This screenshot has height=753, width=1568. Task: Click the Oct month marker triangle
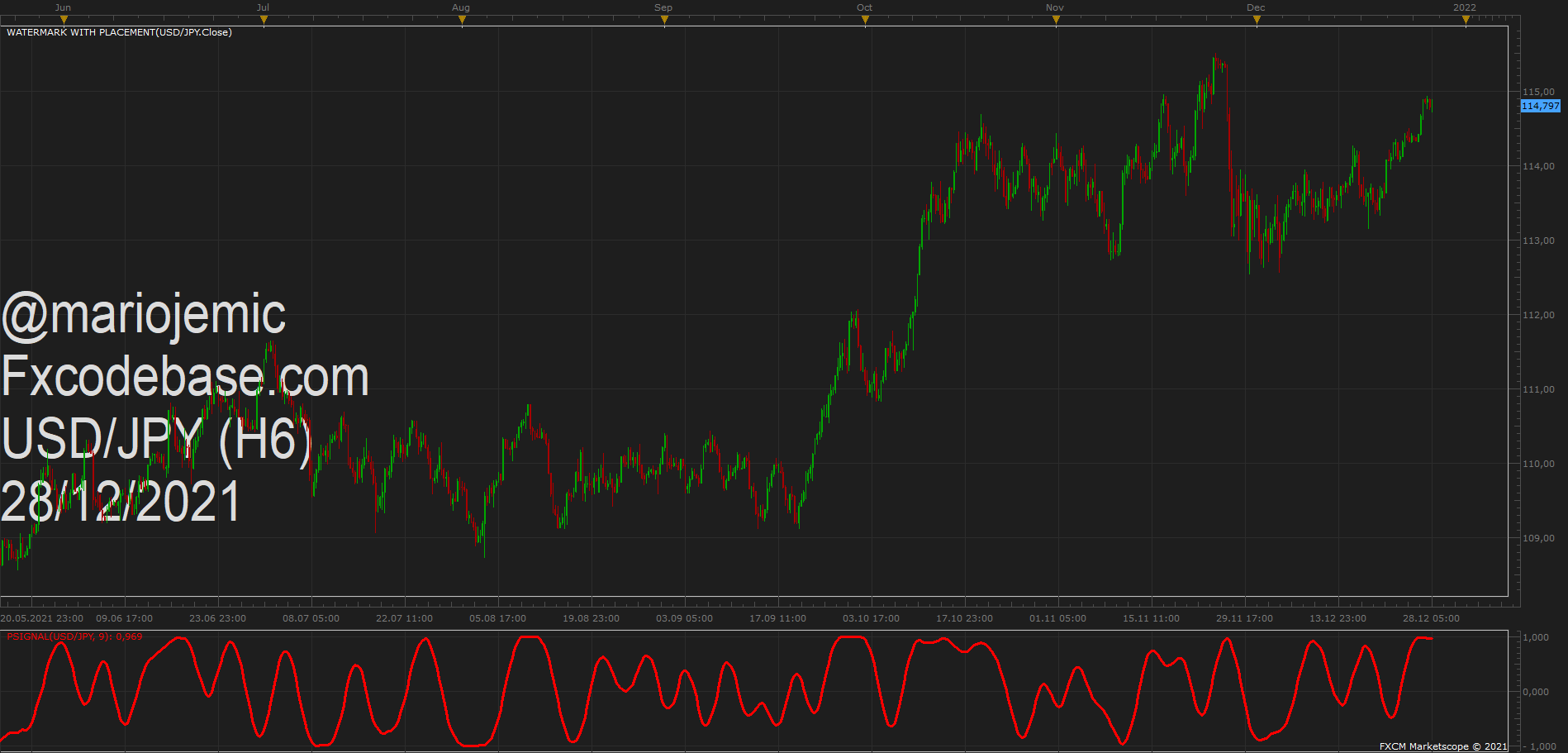point(865,20)
